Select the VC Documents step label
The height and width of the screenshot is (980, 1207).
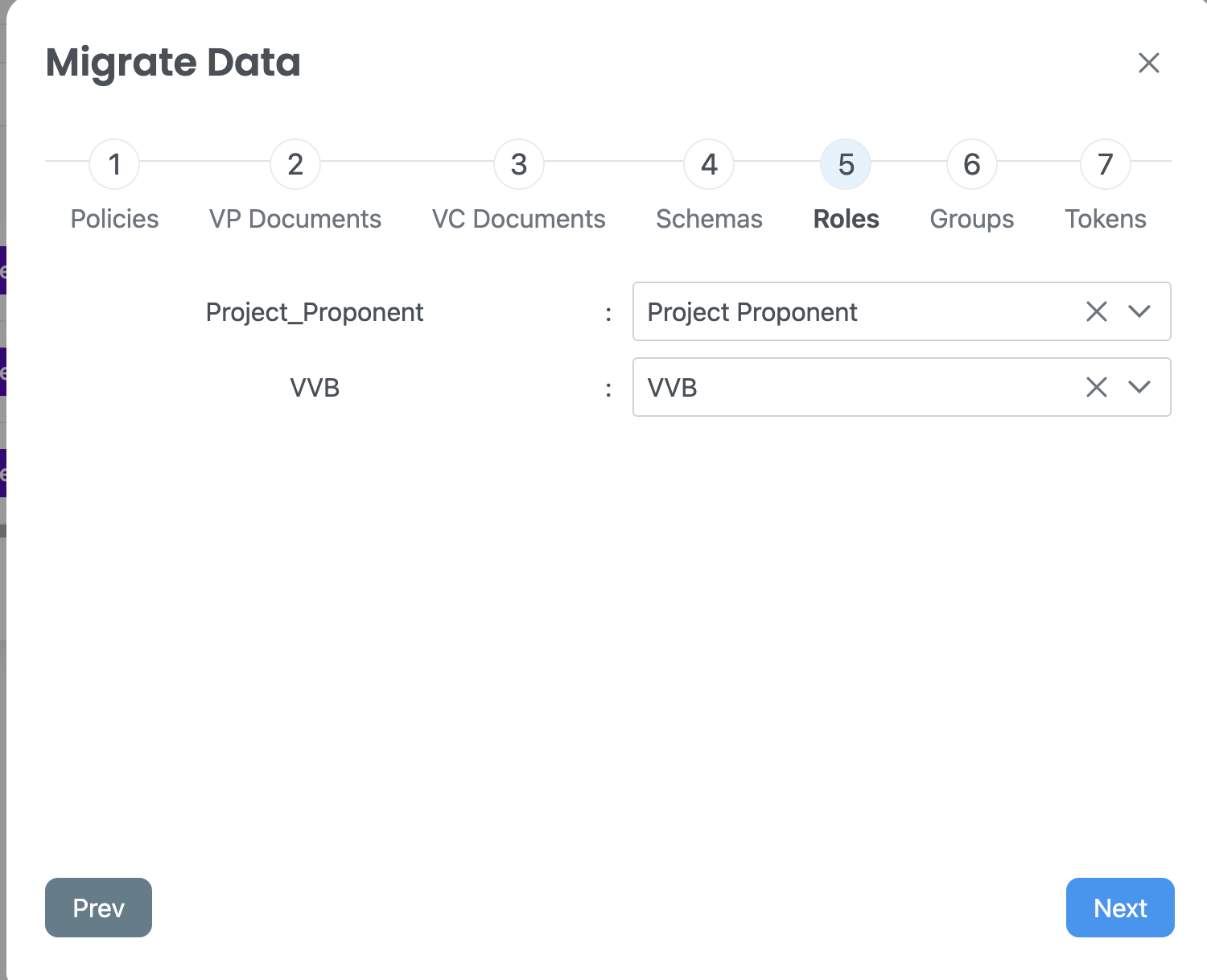tap(519, 219)
